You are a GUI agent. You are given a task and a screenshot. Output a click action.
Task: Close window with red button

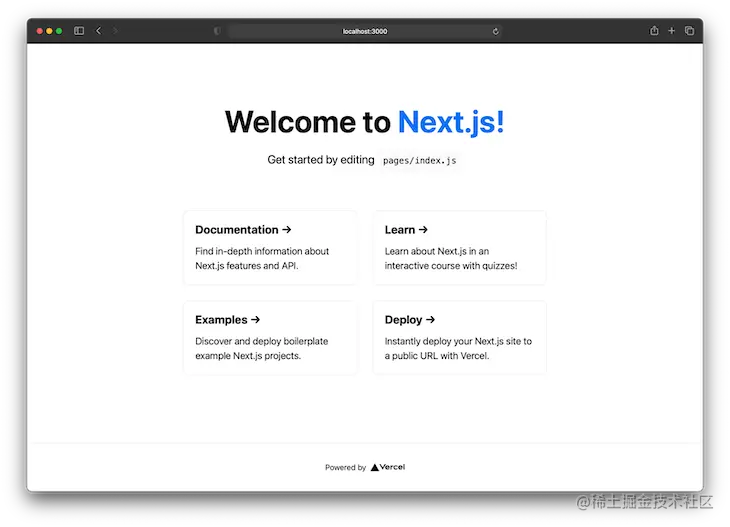click(40, 31)
